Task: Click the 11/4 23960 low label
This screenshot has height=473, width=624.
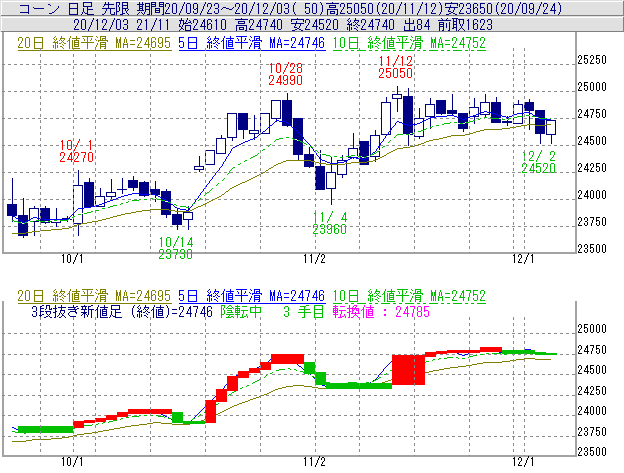Action: coord(330,223)
